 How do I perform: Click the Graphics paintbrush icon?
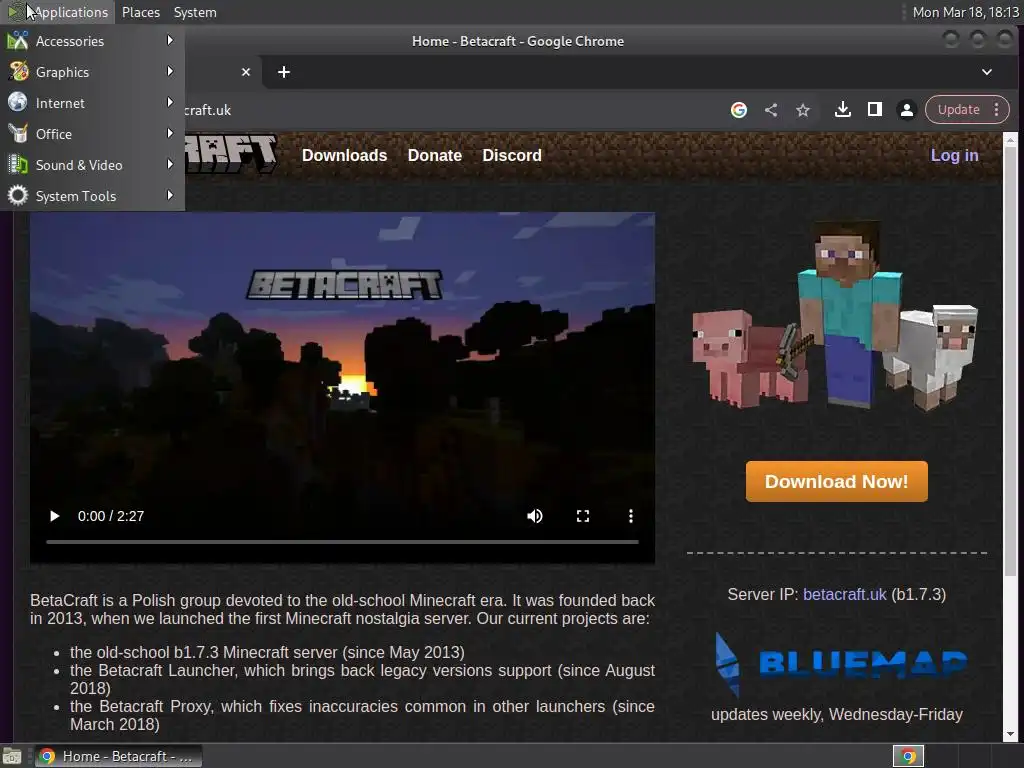coord(18,71)
